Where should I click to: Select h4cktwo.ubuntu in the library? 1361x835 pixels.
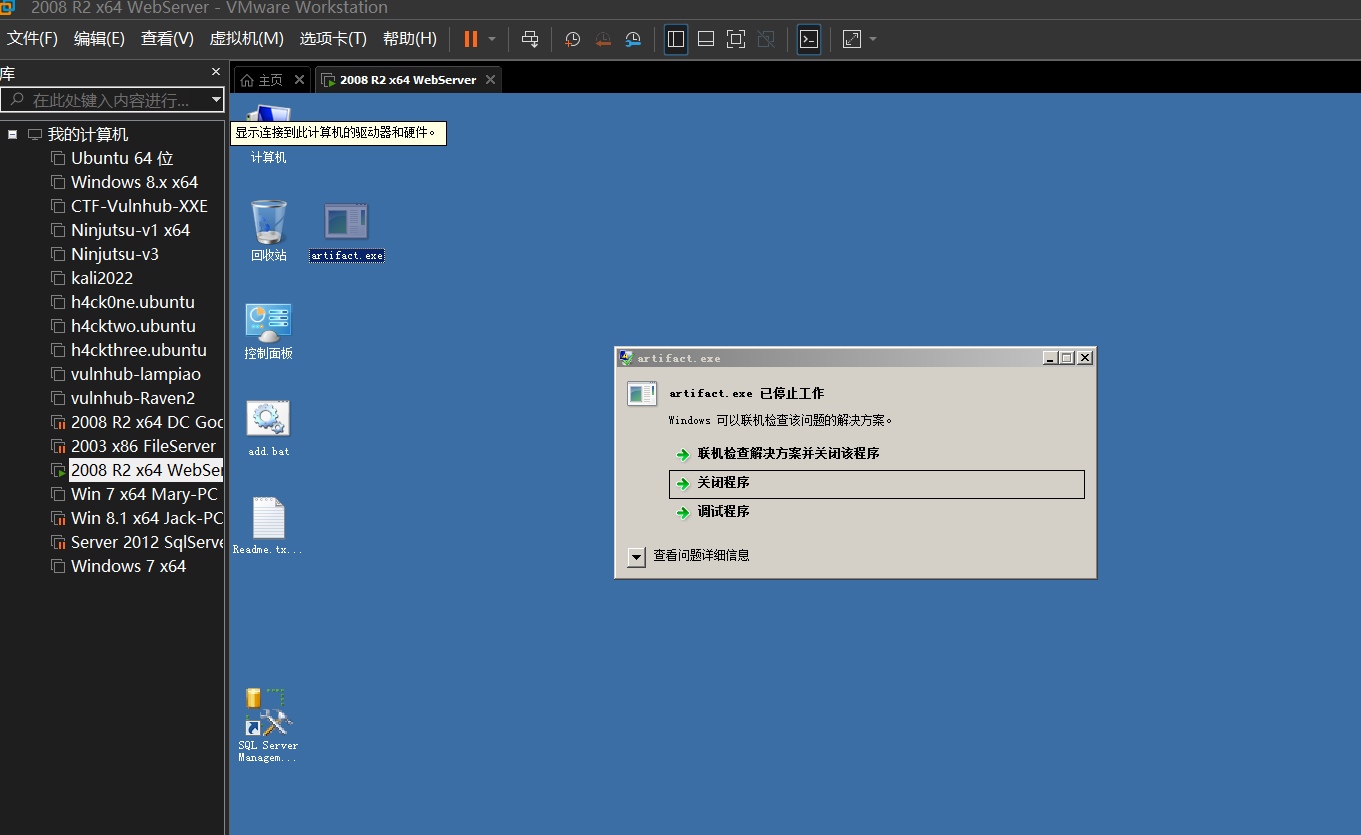tap(133, 326)
